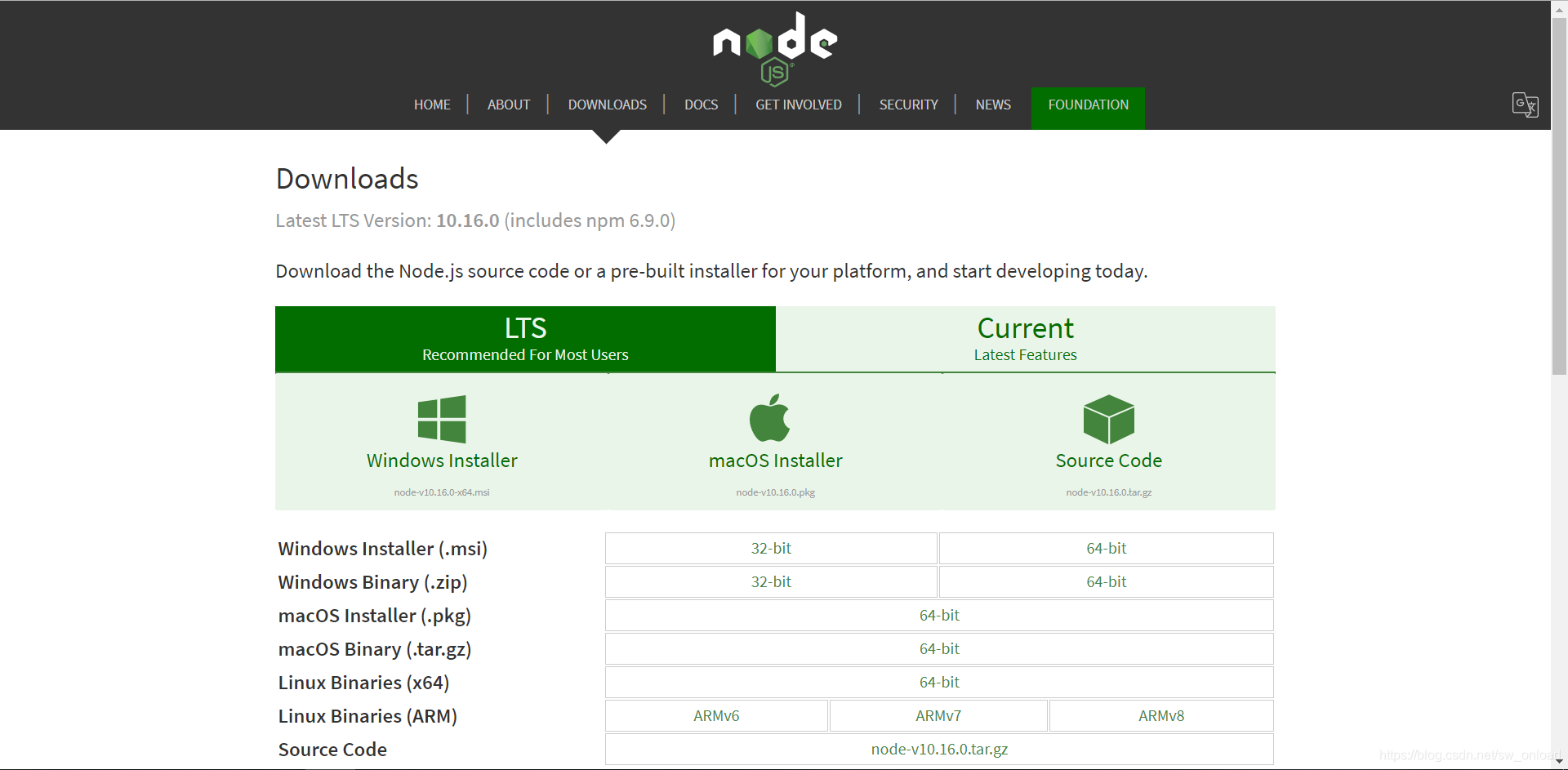Click node-v10.16.0.pkg filename
The width and height of the screenshot is (1568, 770).
pyautogui.click(x=776, y=492)
